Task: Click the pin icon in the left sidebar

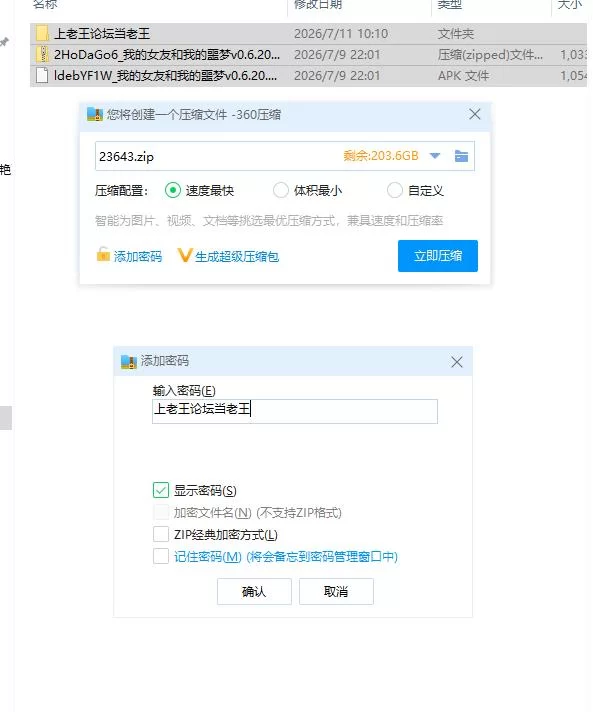Action: (5, 42)
